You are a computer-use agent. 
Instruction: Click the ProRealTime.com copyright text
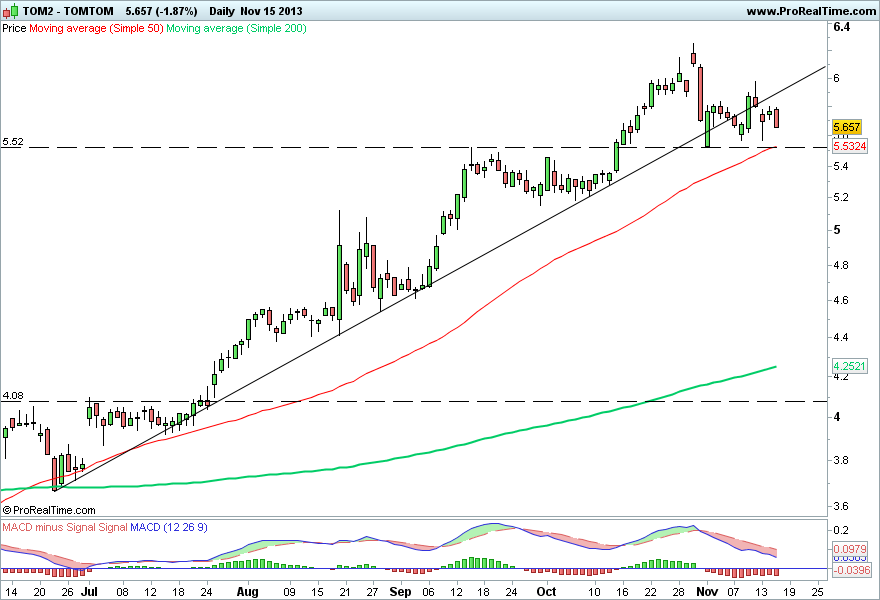coord(49,510)
